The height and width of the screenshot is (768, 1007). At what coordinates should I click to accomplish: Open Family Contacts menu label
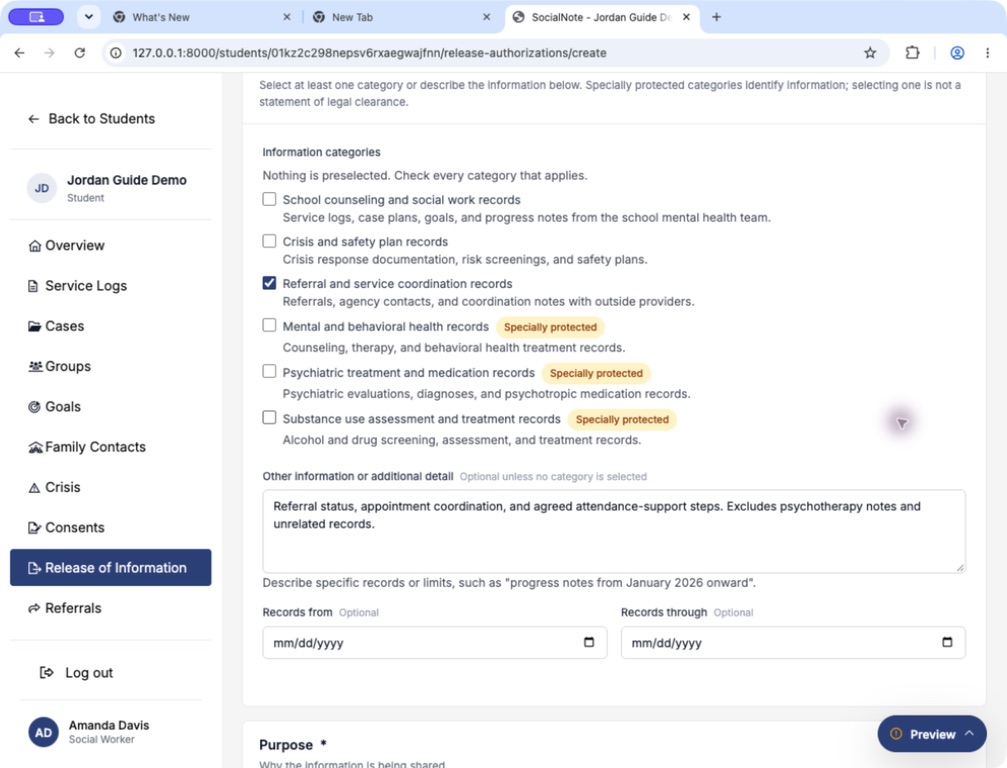[x=96, y=448]
